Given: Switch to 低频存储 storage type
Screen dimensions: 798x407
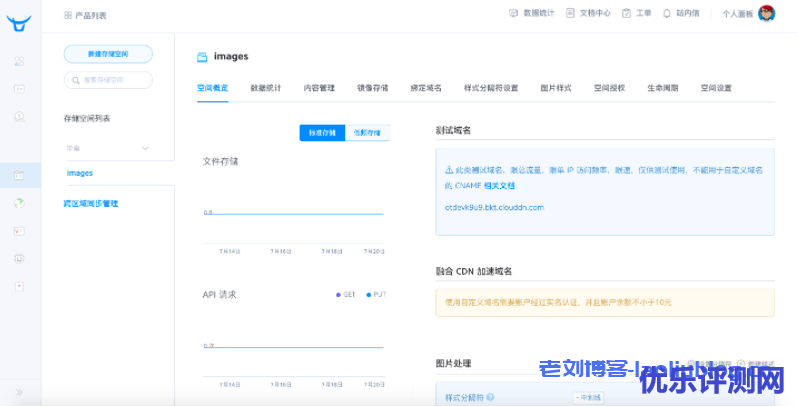Looking at the screenshot, I should point(366,132).
